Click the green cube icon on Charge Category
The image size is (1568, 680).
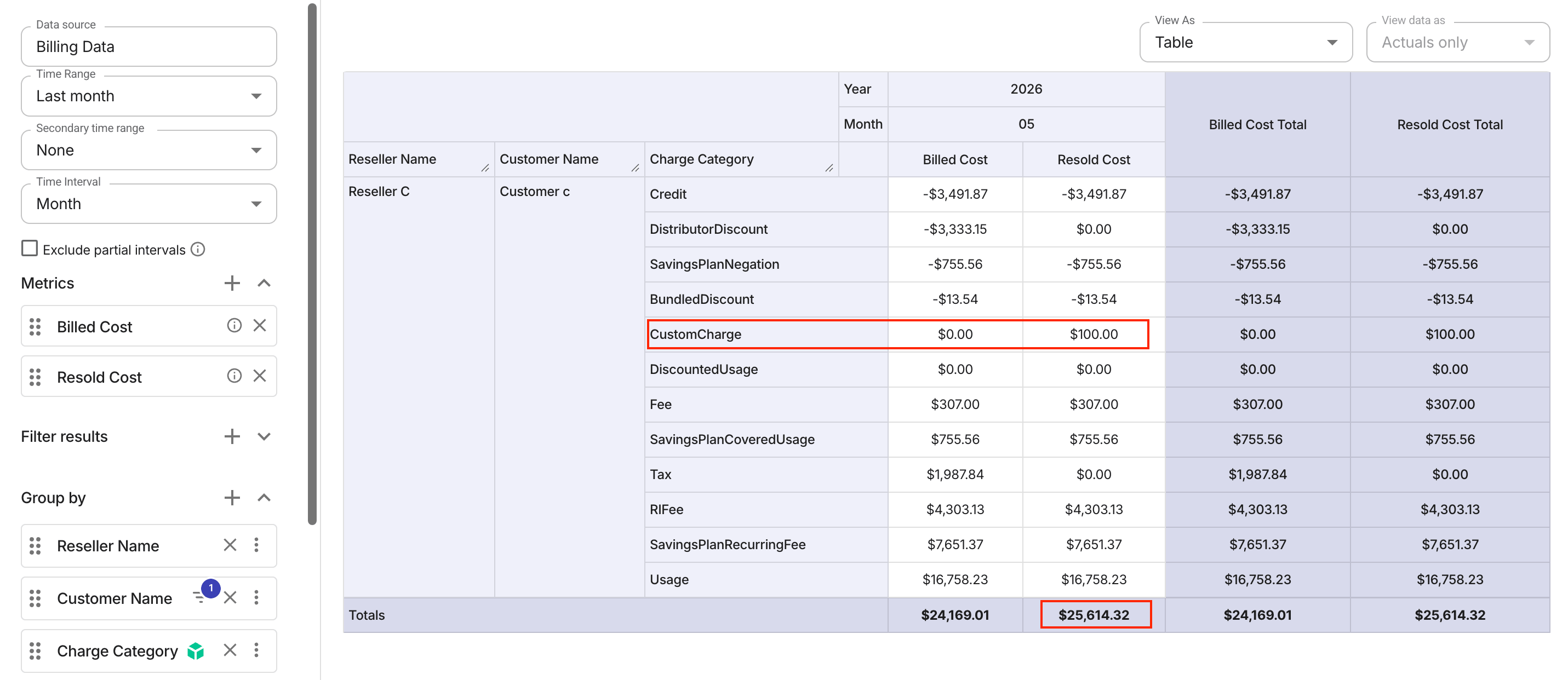click(x=196, y=651)
